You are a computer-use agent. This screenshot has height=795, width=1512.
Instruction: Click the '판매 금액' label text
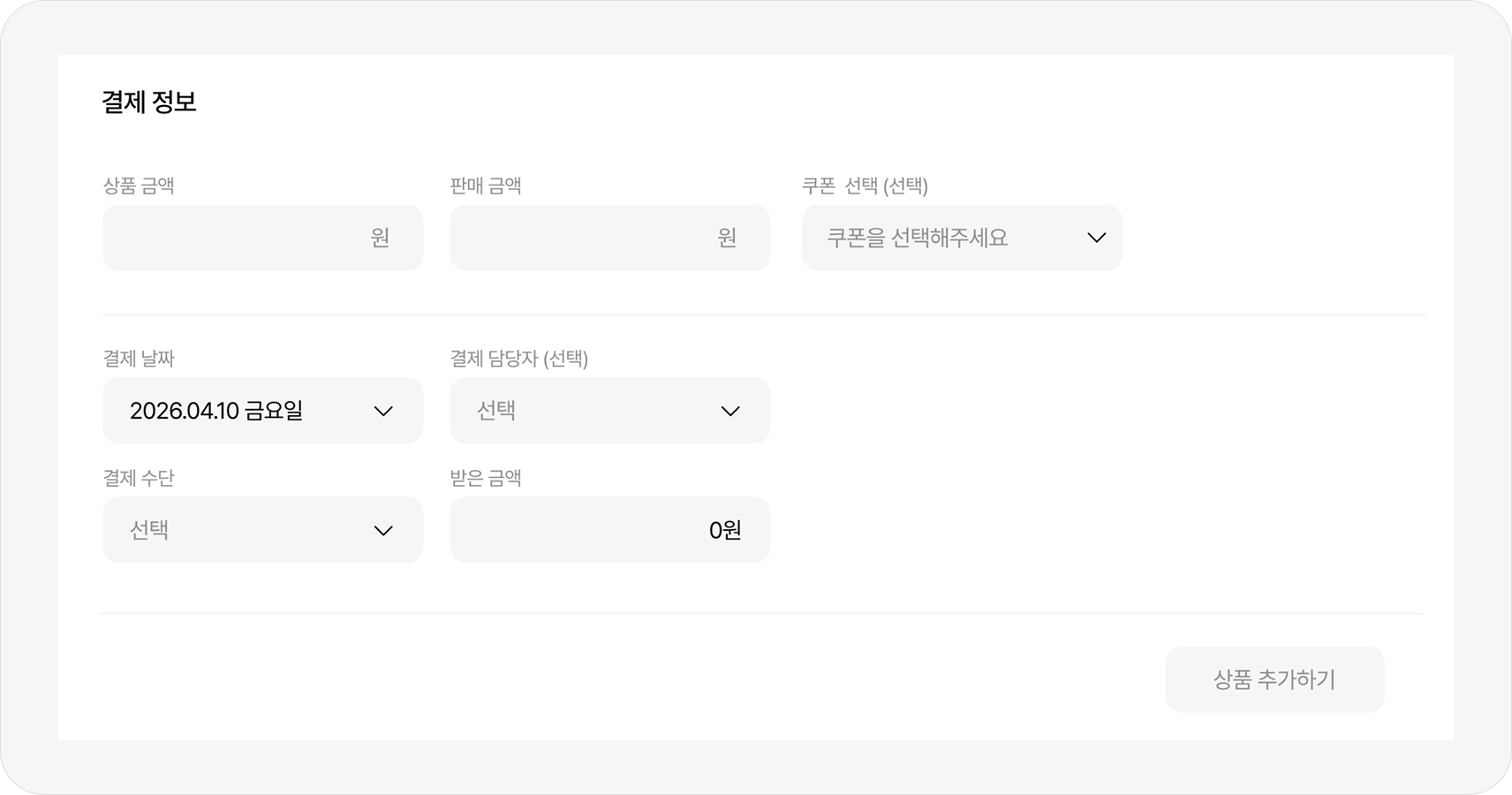(x=486, y=185)
